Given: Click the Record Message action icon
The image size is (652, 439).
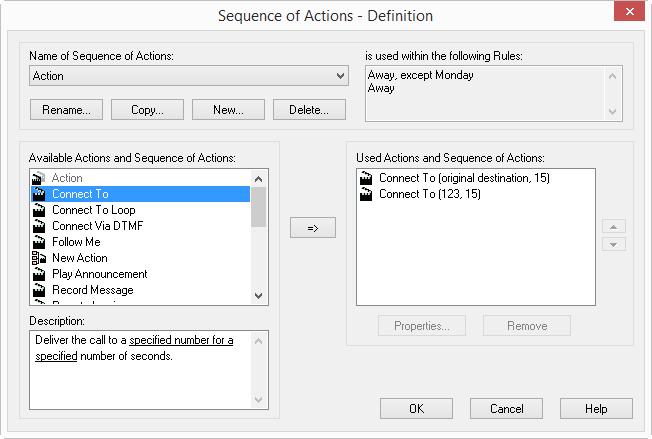Looking at the screenshot, I should pyautogui.click(x=39, y=290).
